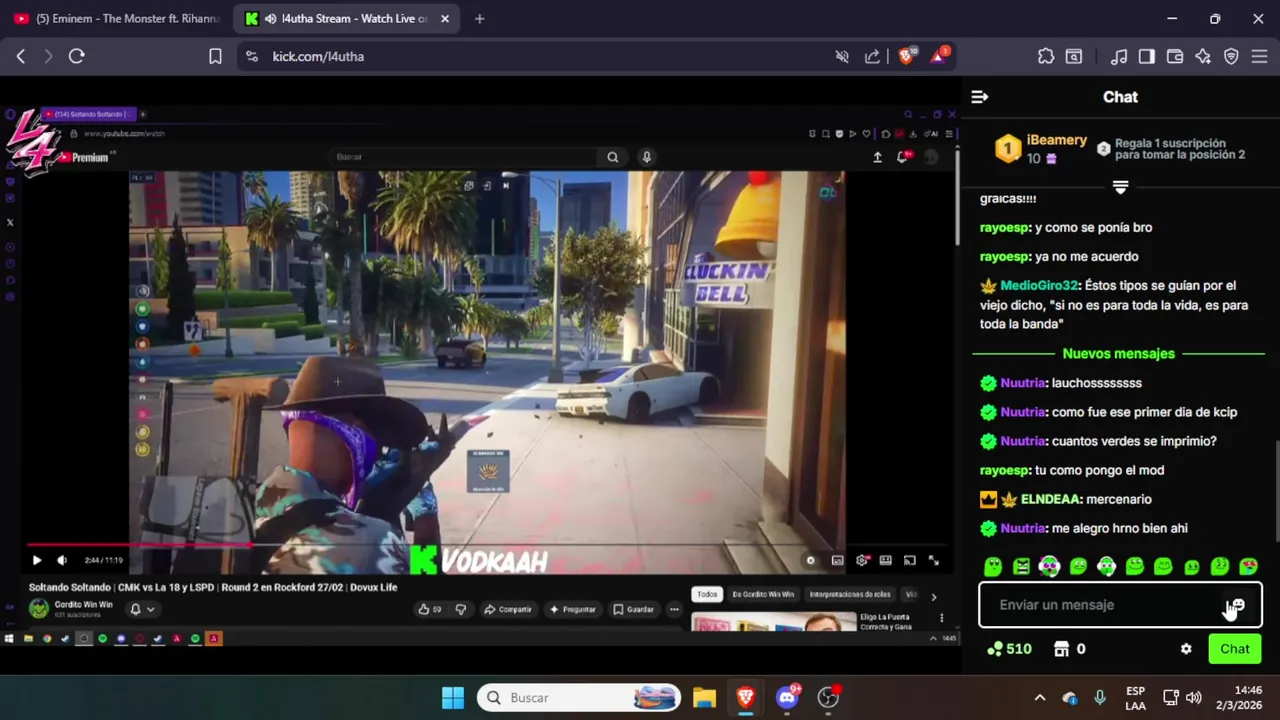This screenshot has height=720, width=1280.
Task: Click the taskbar Buscar search box
Action: (x=579, y=697)
